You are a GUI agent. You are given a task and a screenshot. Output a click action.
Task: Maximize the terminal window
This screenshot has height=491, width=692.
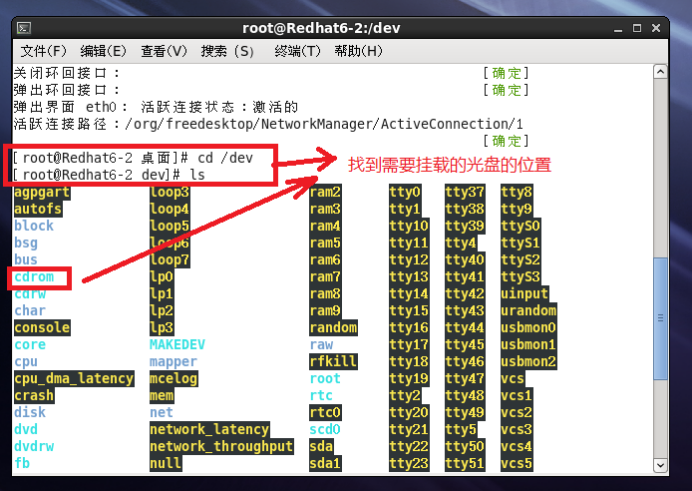(637, 28)
